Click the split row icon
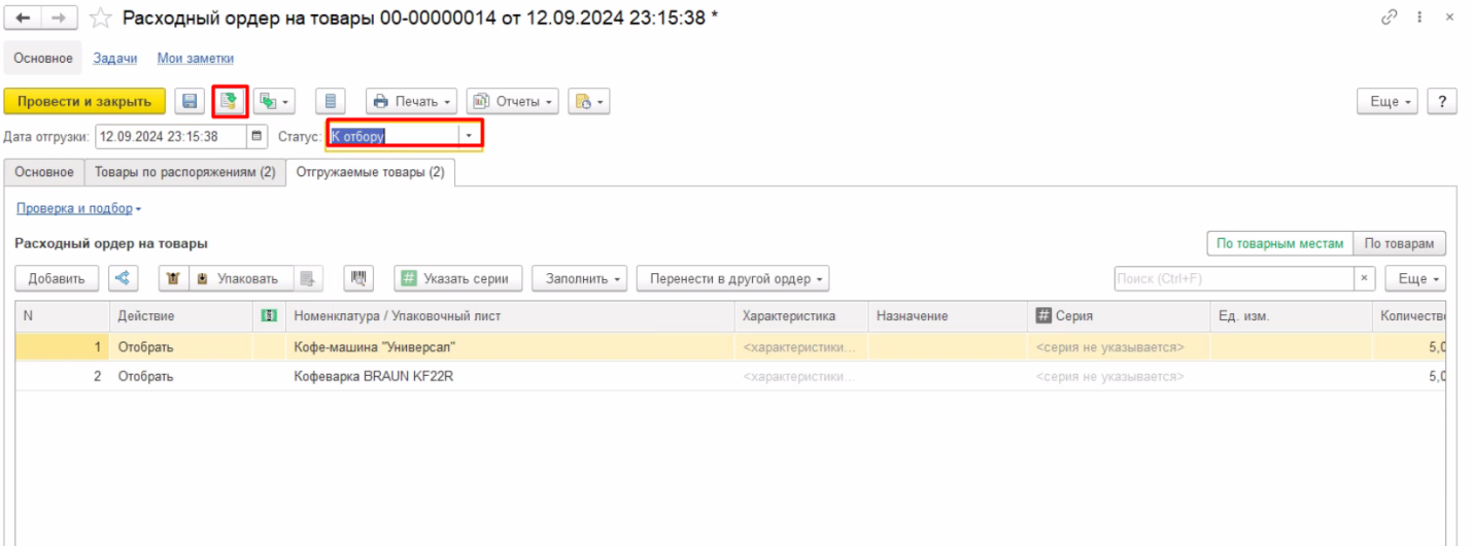This screenshot has height=546, width=1472. (x=123, y=278)
